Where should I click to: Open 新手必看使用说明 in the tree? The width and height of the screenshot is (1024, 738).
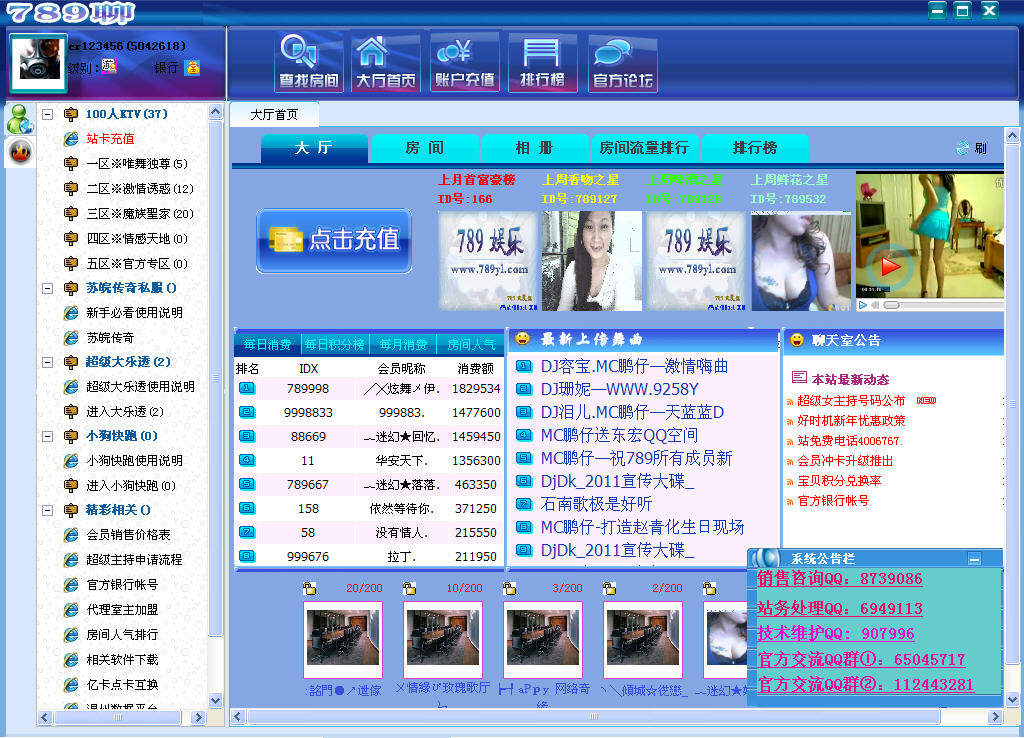point(135,313)
